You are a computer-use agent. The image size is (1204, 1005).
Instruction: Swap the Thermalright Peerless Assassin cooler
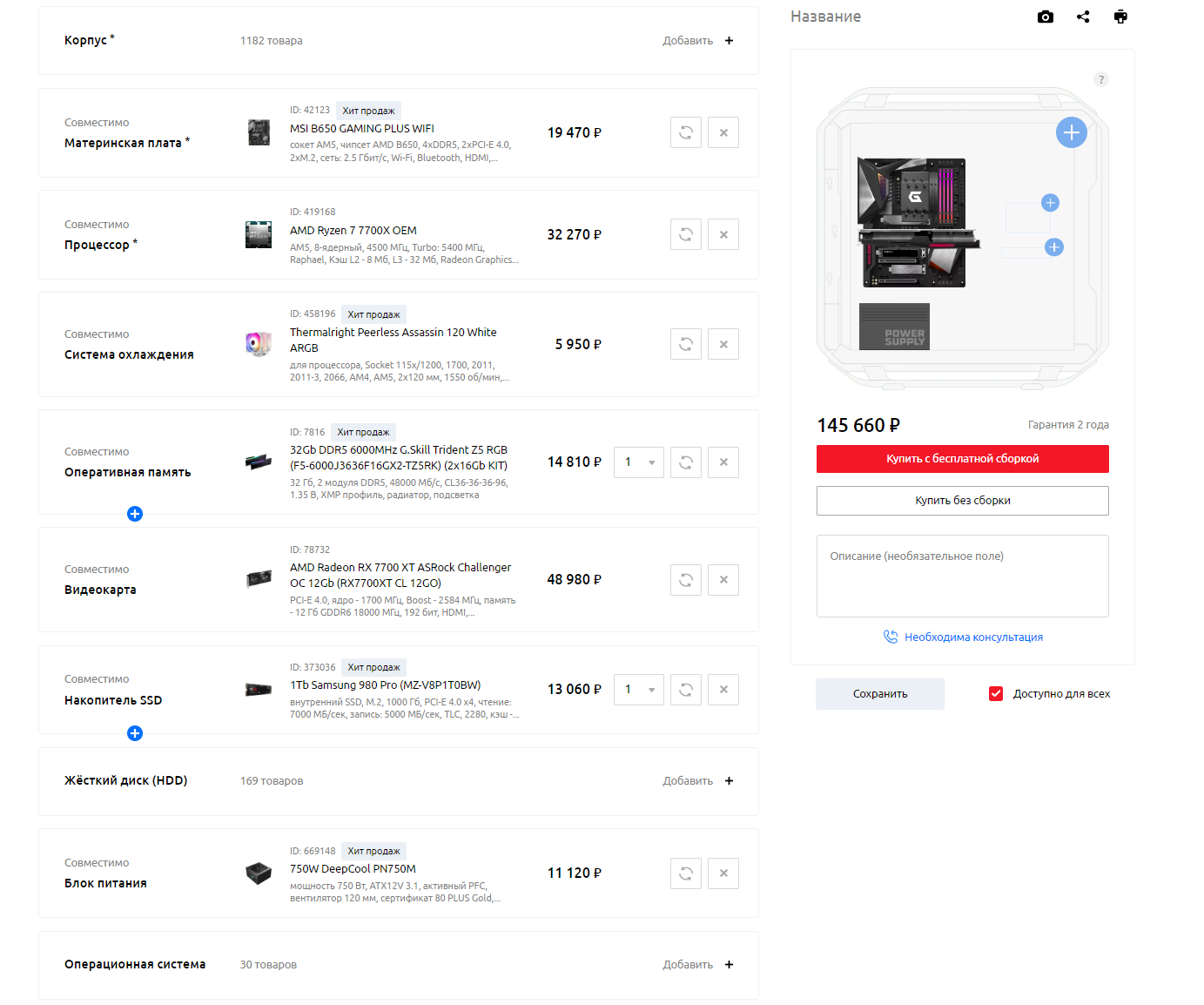pyautogui.click(x=686, y=344)
